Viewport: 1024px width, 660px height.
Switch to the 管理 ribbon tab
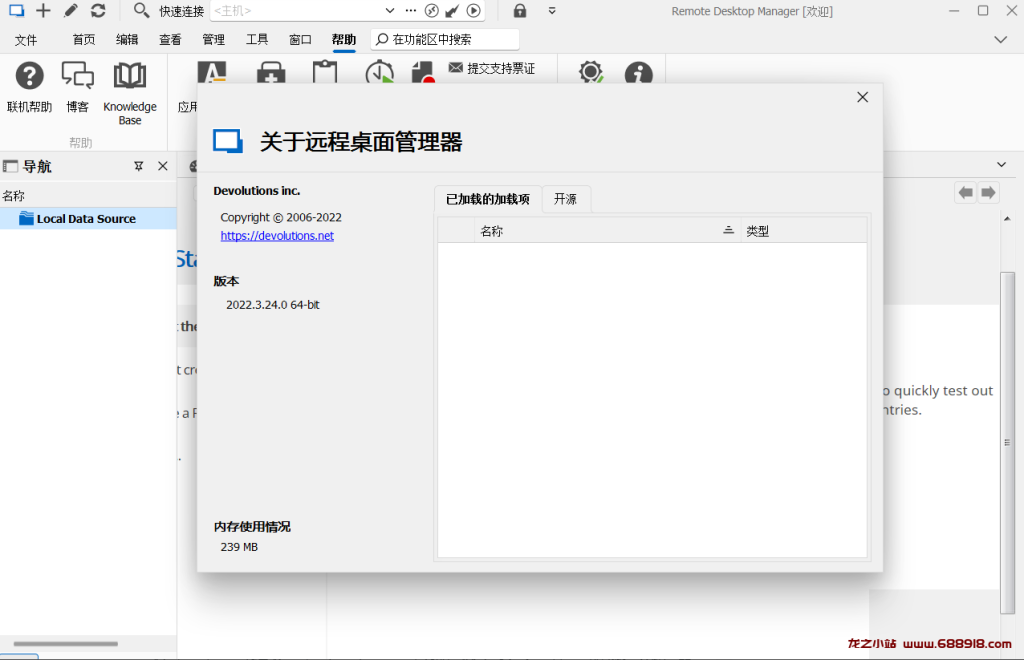pyautogui.click(x=214, y=40)
